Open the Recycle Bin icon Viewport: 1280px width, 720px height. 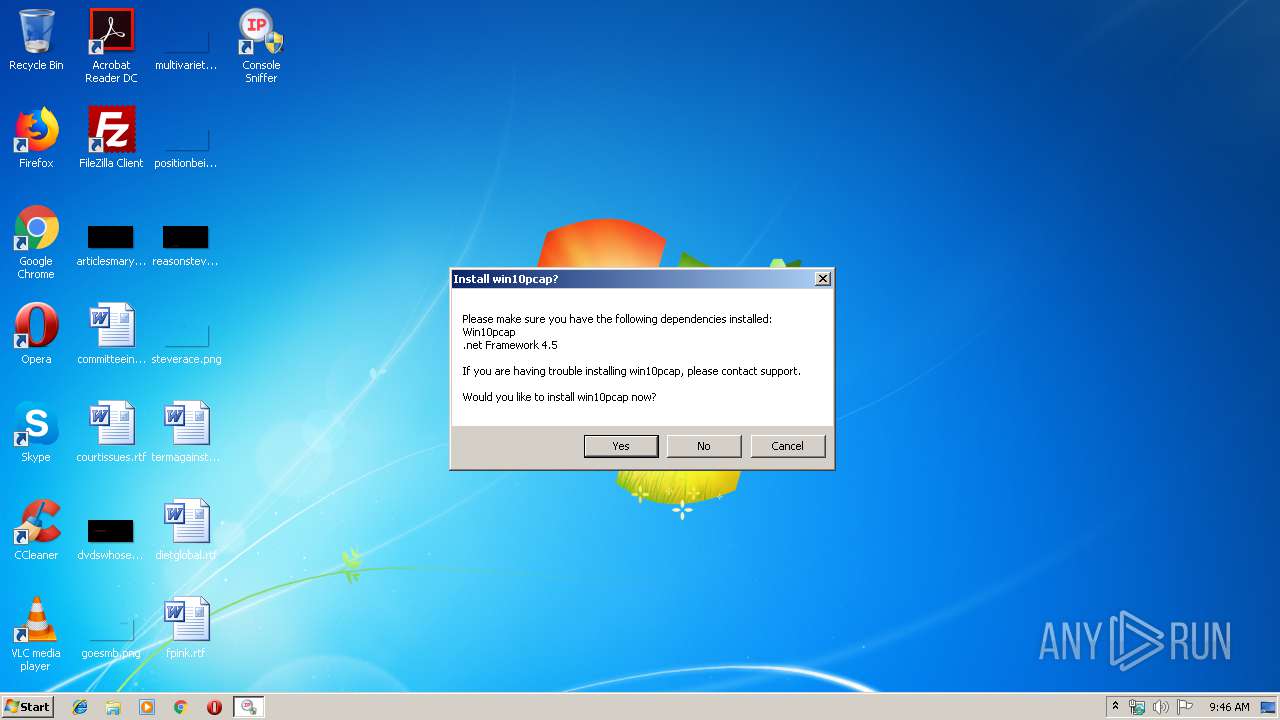click(36, 40)
